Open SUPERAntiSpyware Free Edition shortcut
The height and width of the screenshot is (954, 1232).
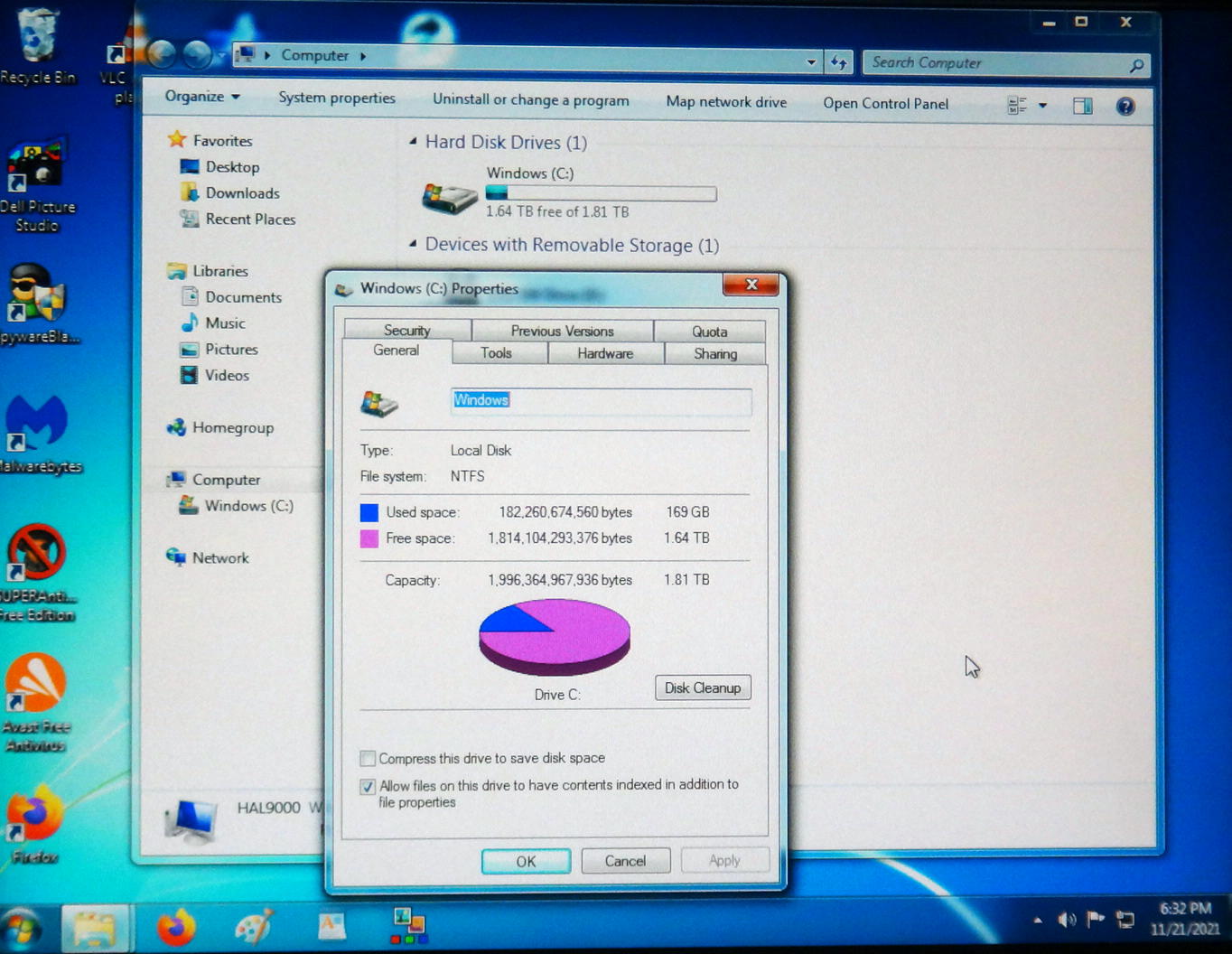tap(37, 572)
